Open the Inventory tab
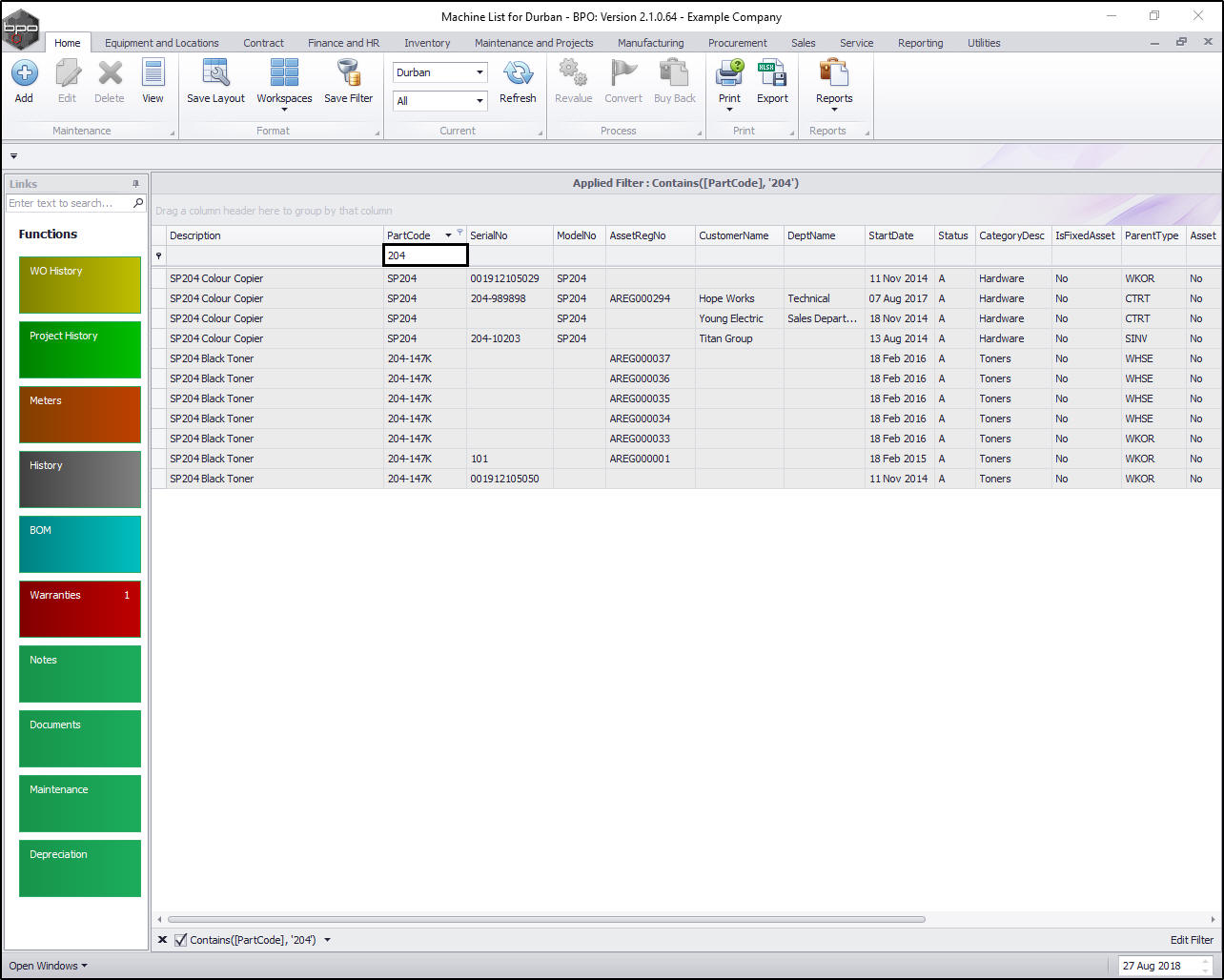This screenshot has height=980, width=1224. coord(427,43)
